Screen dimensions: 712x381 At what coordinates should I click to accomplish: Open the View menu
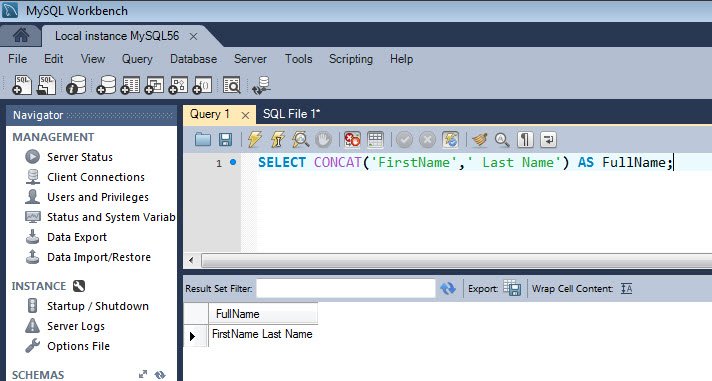tap(93, 59)
